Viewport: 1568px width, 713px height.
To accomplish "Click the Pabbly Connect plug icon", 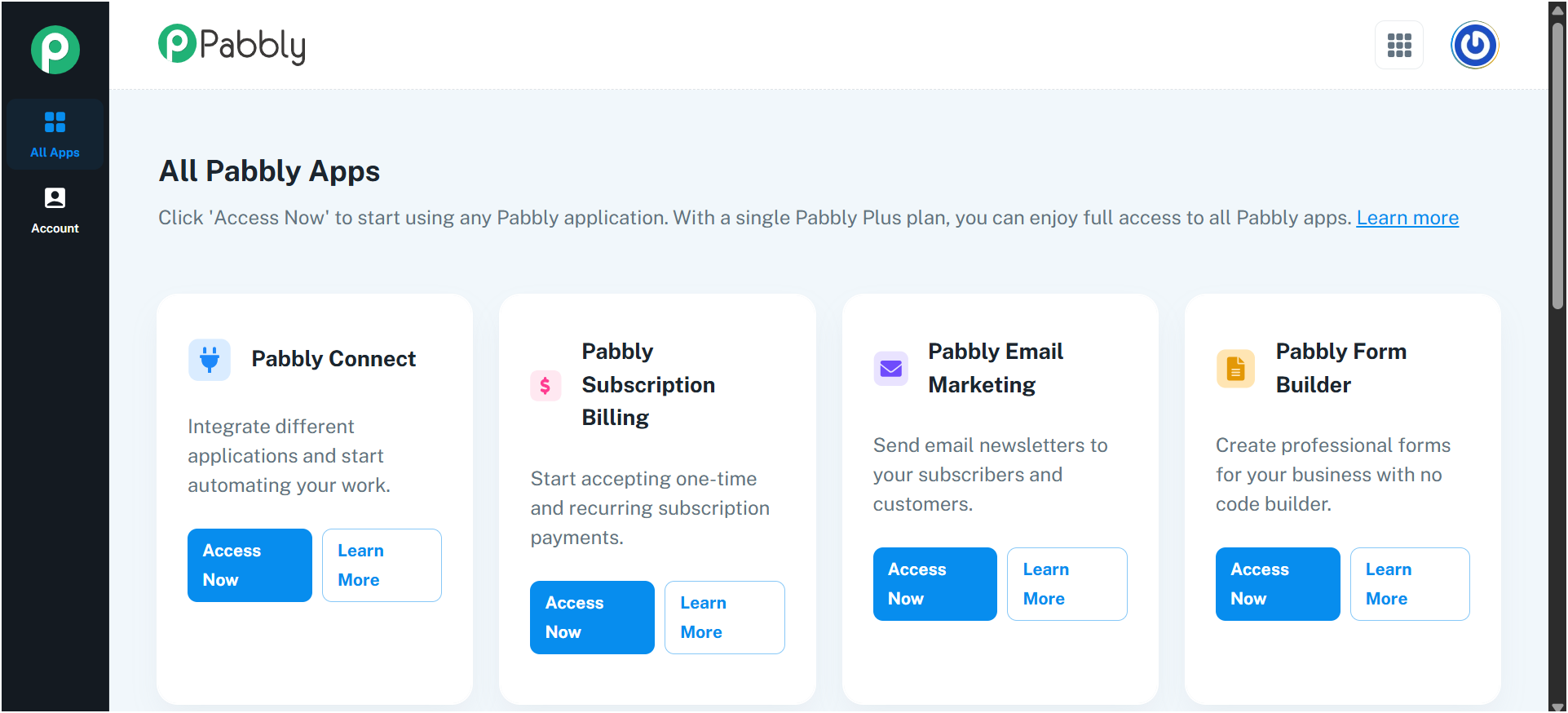I will pos(210,360).
